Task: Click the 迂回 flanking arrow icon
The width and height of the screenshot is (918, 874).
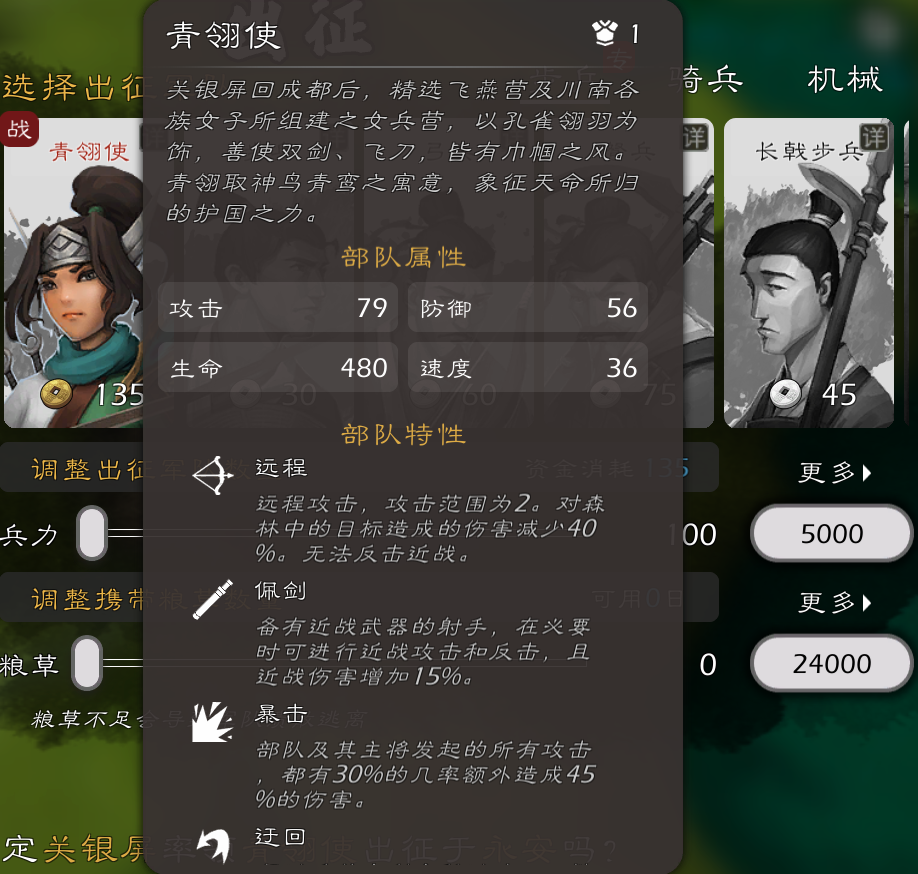Action: pos(213,845)
